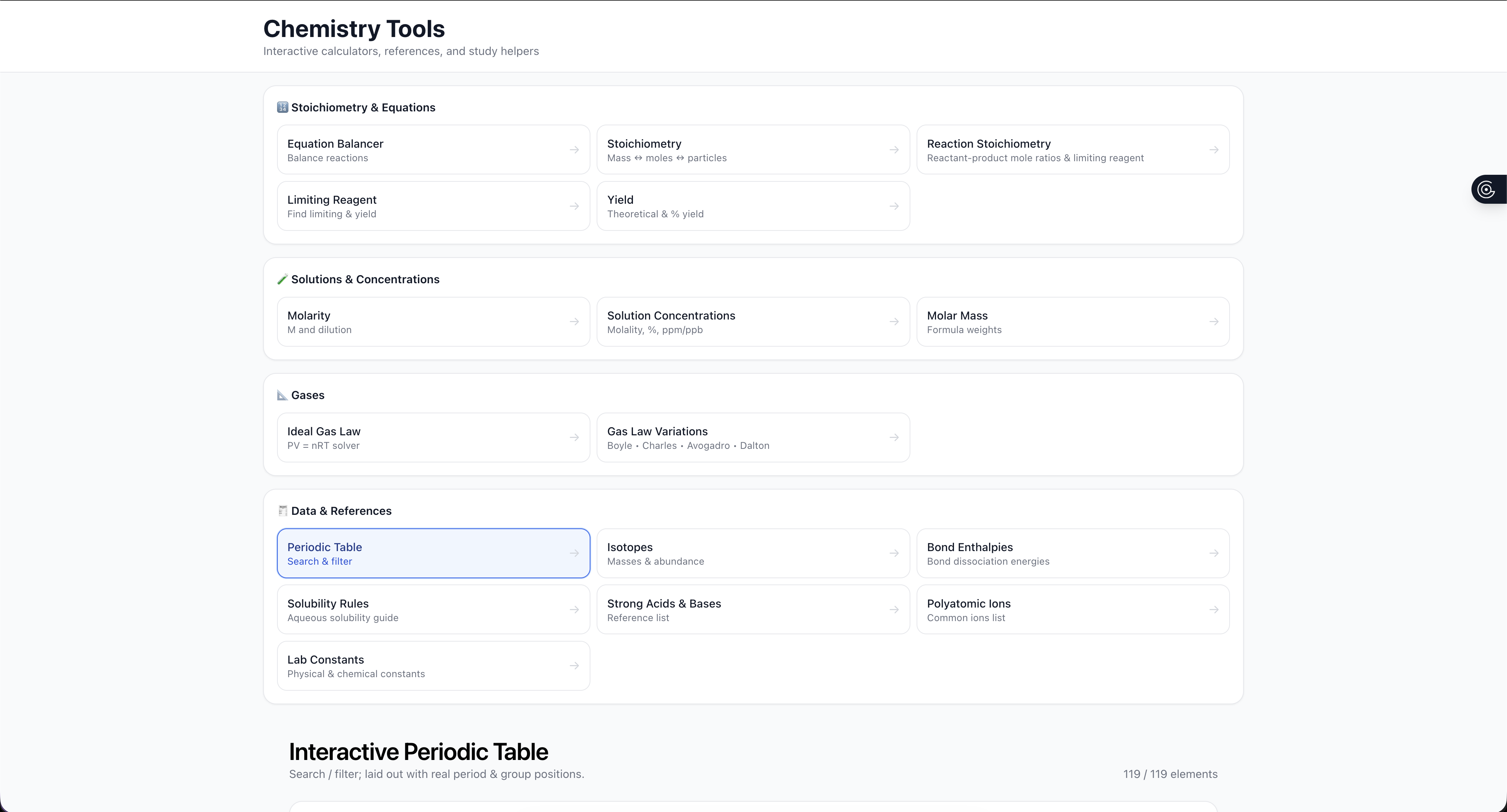This screenshot has height=812, width=1507.
Task: Open the Molarity and dilution tool
Action: (x=433, y=322)
